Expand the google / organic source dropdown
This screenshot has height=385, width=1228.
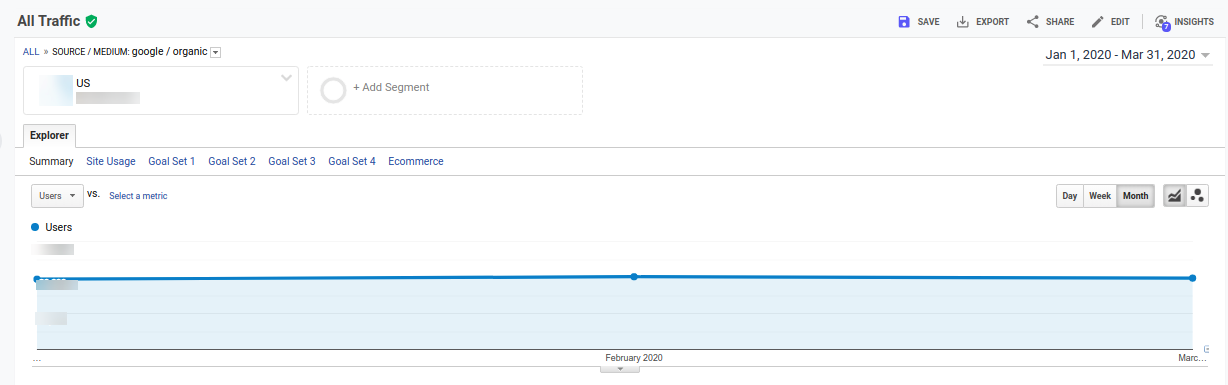[215, 52]
